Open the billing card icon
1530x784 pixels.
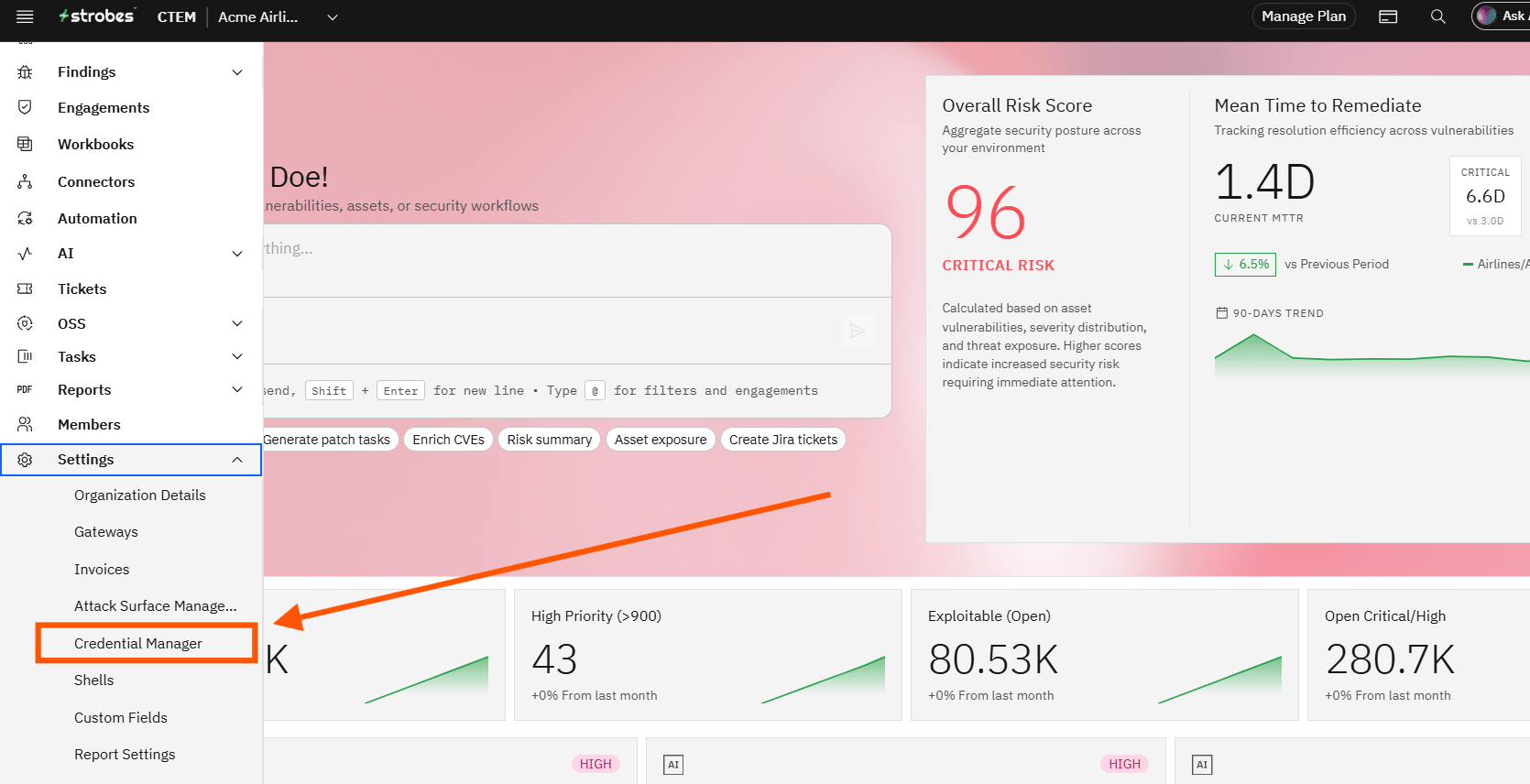pos(1388,16)
